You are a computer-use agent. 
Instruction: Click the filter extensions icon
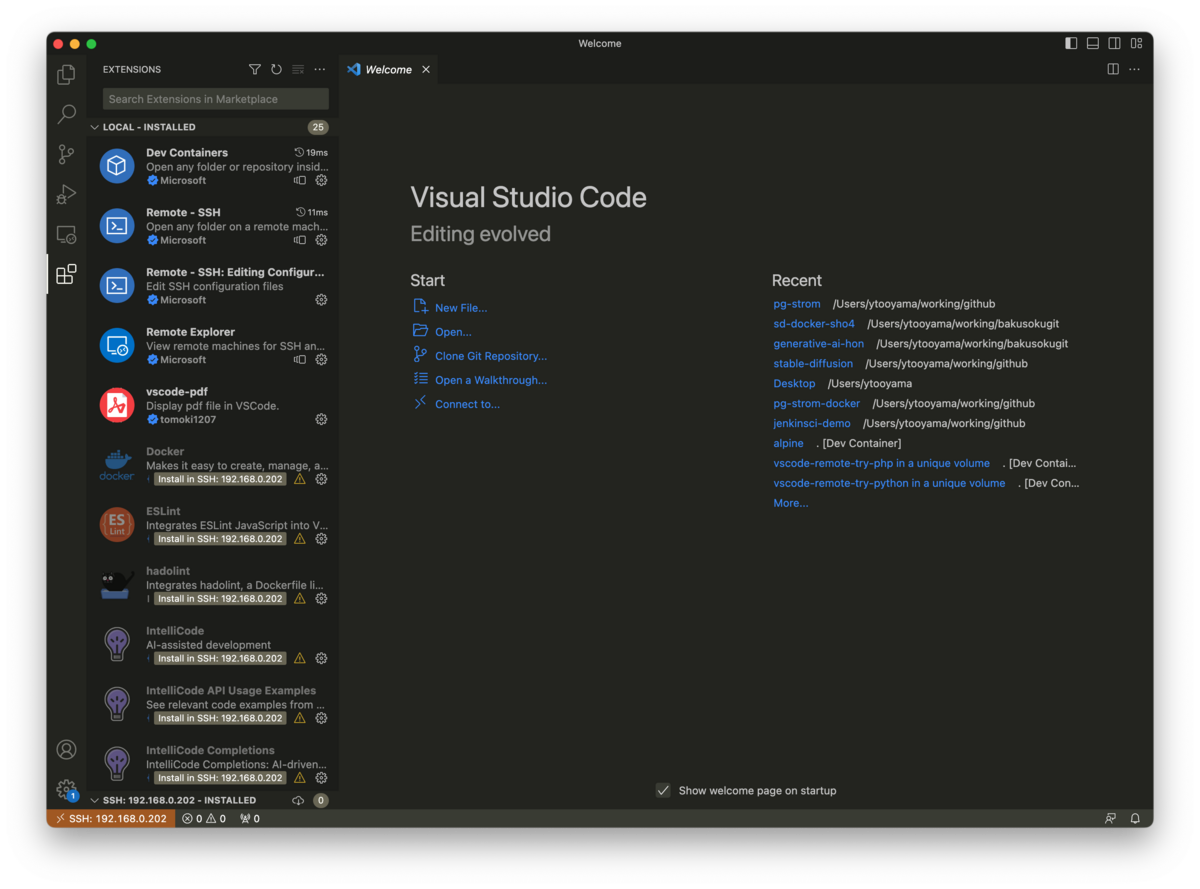click(x=255, y=69)
